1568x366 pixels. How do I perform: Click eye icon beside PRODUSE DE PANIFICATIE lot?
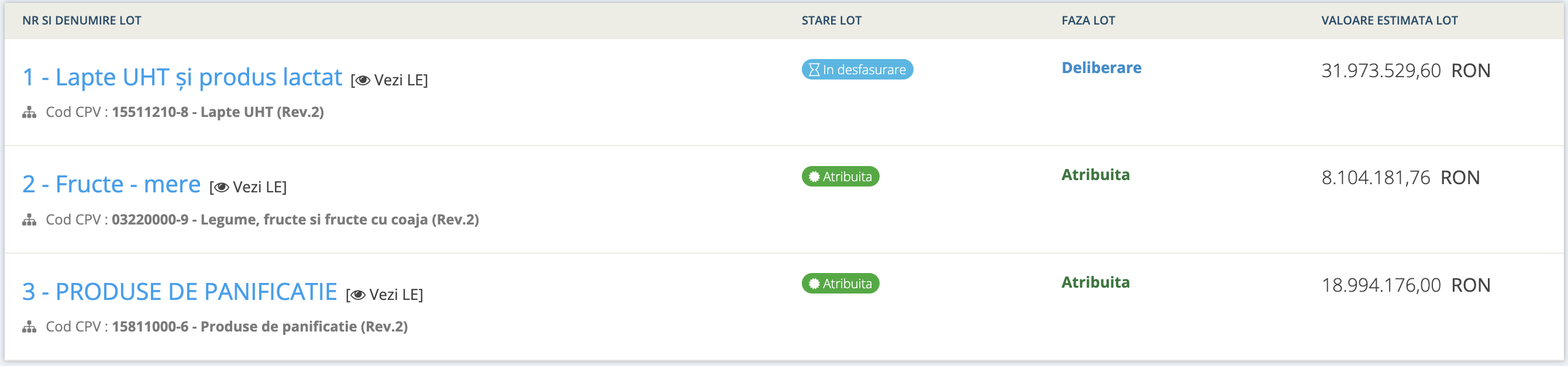click(358, 295)
